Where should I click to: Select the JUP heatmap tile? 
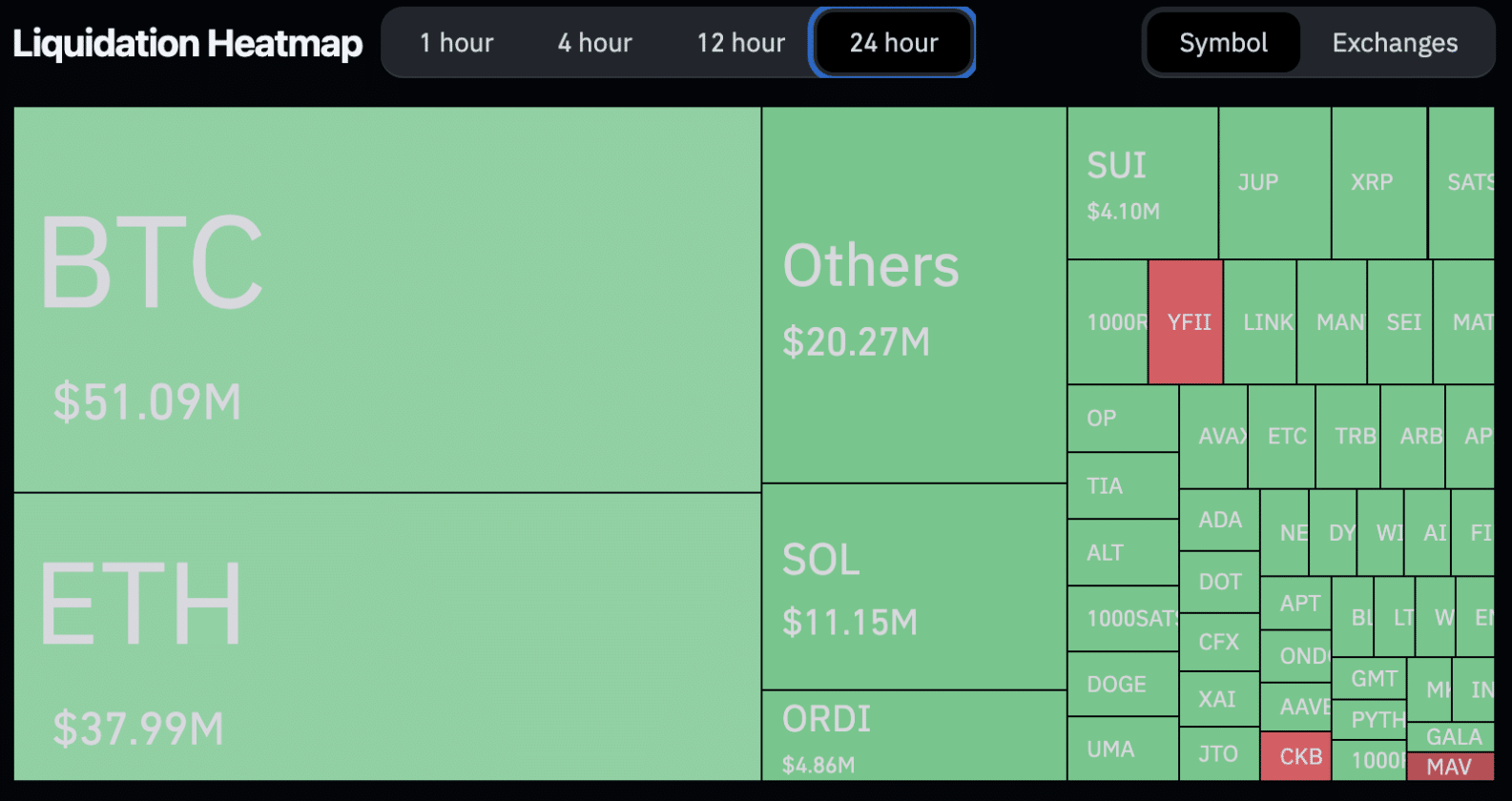pyautogui.click(x=1274, y=182)
